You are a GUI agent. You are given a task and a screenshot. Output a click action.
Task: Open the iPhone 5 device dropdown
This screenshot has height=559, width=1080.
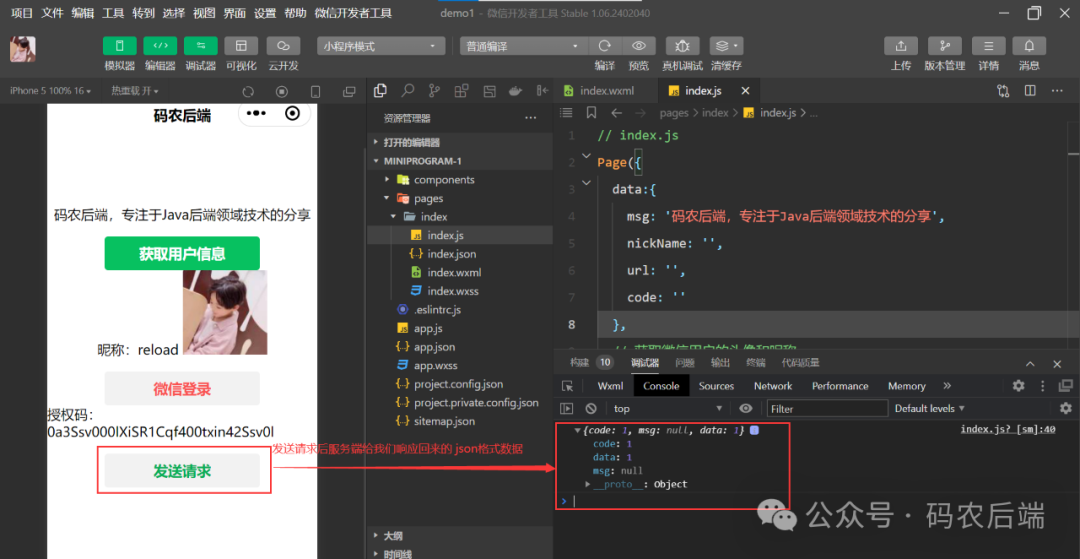[50, 91]
